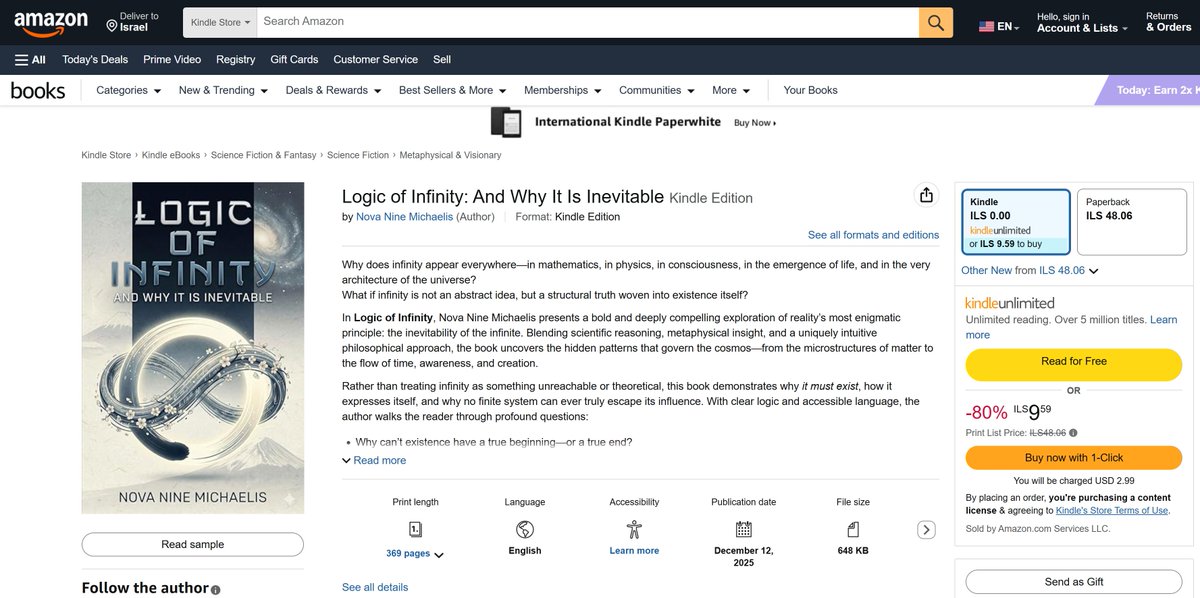
Task: Select the Paperback format option
Action: 1132,223
